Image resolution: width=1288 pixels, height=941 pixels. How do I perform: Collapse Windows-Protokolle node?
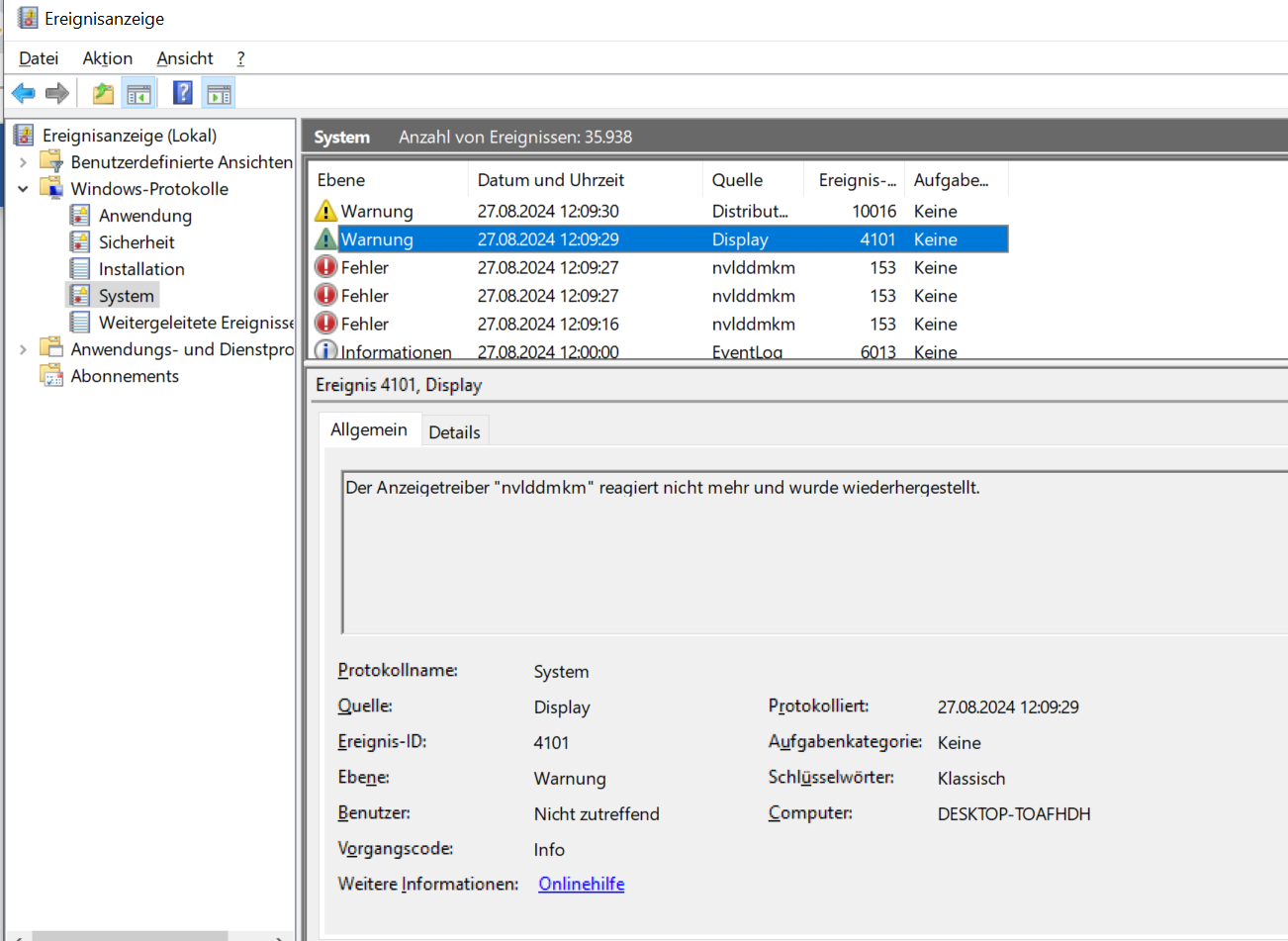coord(23,189)
